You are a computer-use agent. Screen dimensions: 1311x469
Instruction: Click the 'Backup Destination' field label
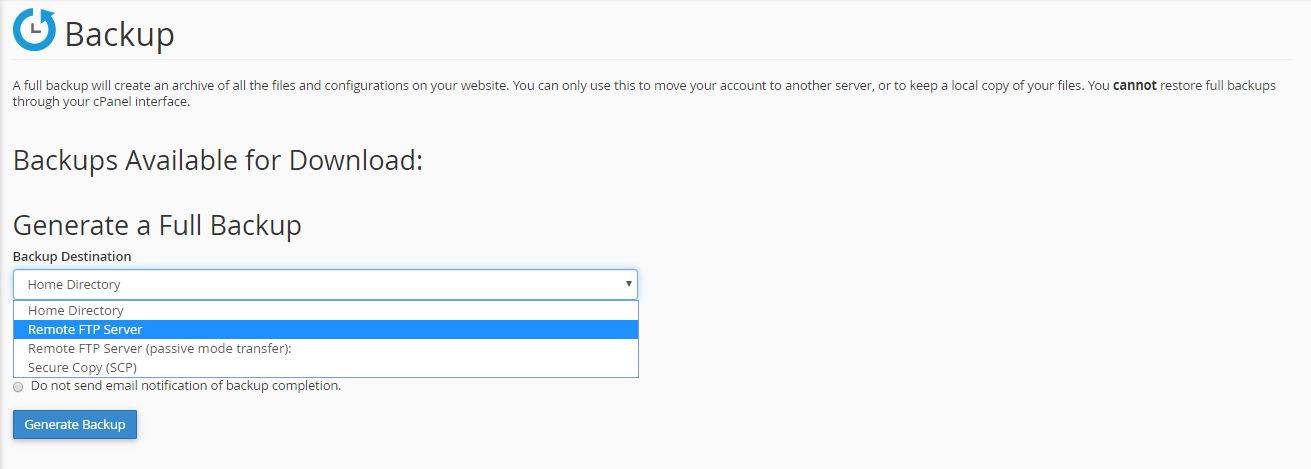tap(71, 257)
